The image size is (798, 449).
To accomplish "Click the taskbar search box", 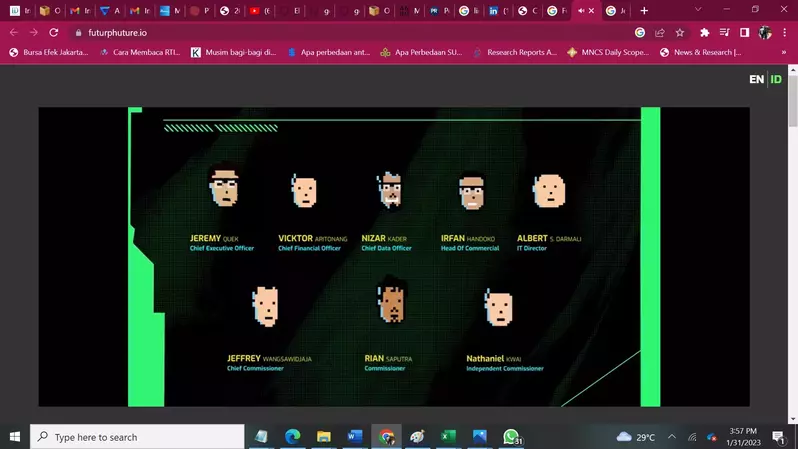I will click(x=137, y=437).
